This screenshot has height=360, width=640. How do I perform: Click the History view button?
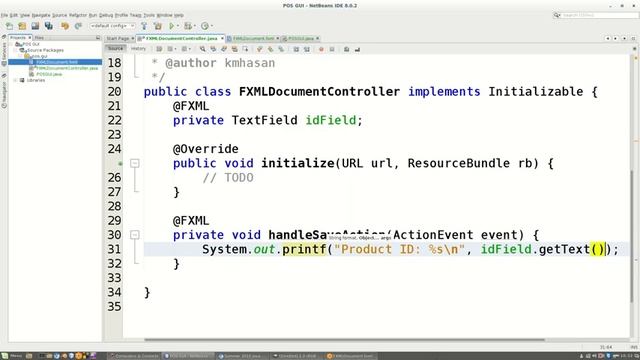point(138,49)
